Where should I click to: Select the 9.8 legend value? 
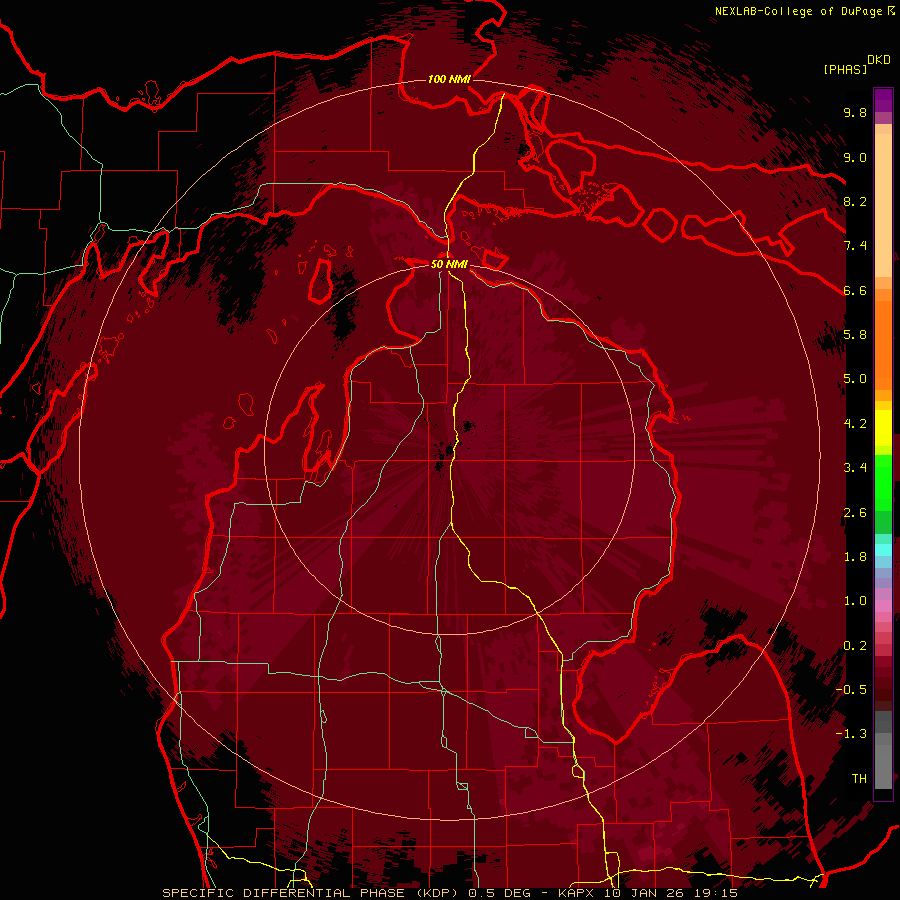click(855, 113)
